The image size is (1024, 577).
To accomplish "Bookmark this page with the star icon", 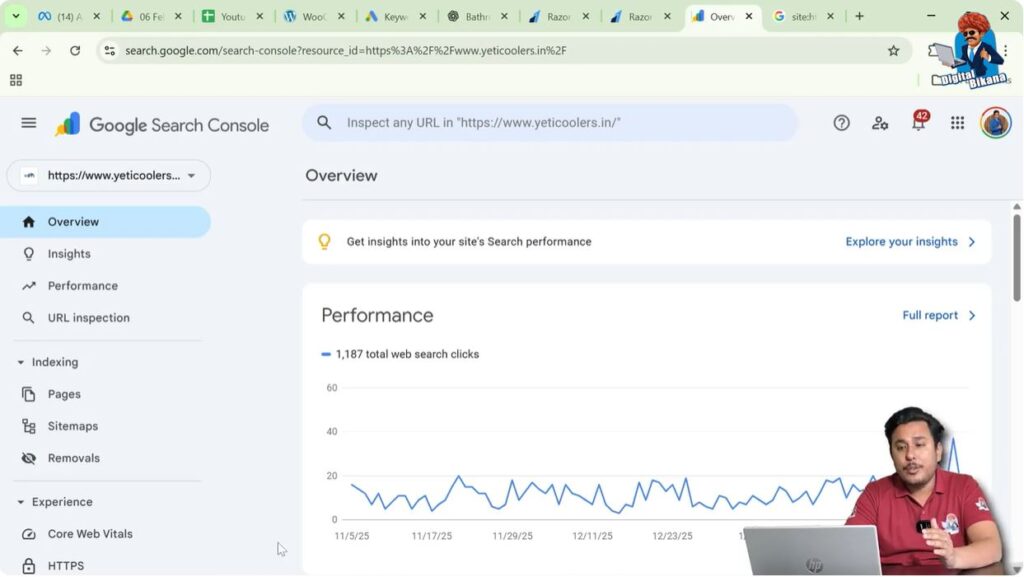I will pyautogui.click(x=893, y=50).
